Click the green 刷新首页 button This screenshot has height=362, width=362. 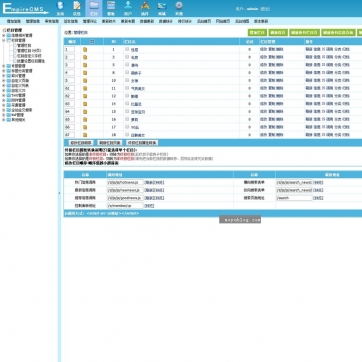point(278,32)
